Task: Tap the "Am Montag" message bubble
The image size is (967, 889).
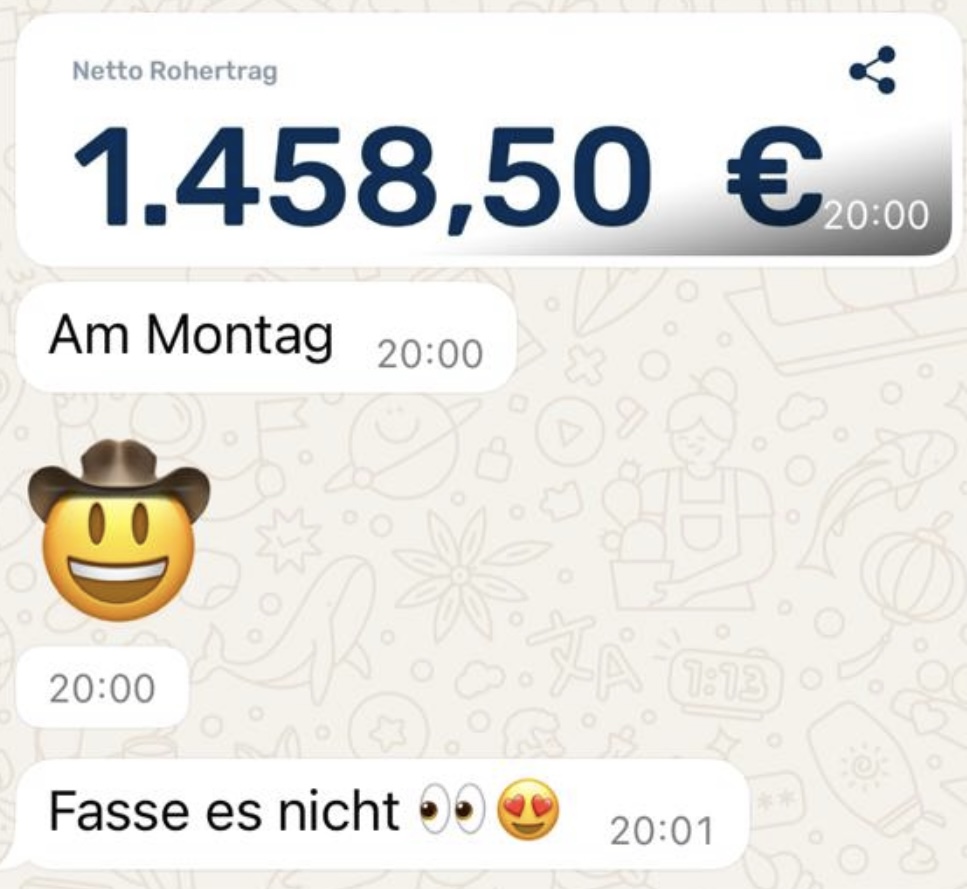Action: click(x=265, y=337)
